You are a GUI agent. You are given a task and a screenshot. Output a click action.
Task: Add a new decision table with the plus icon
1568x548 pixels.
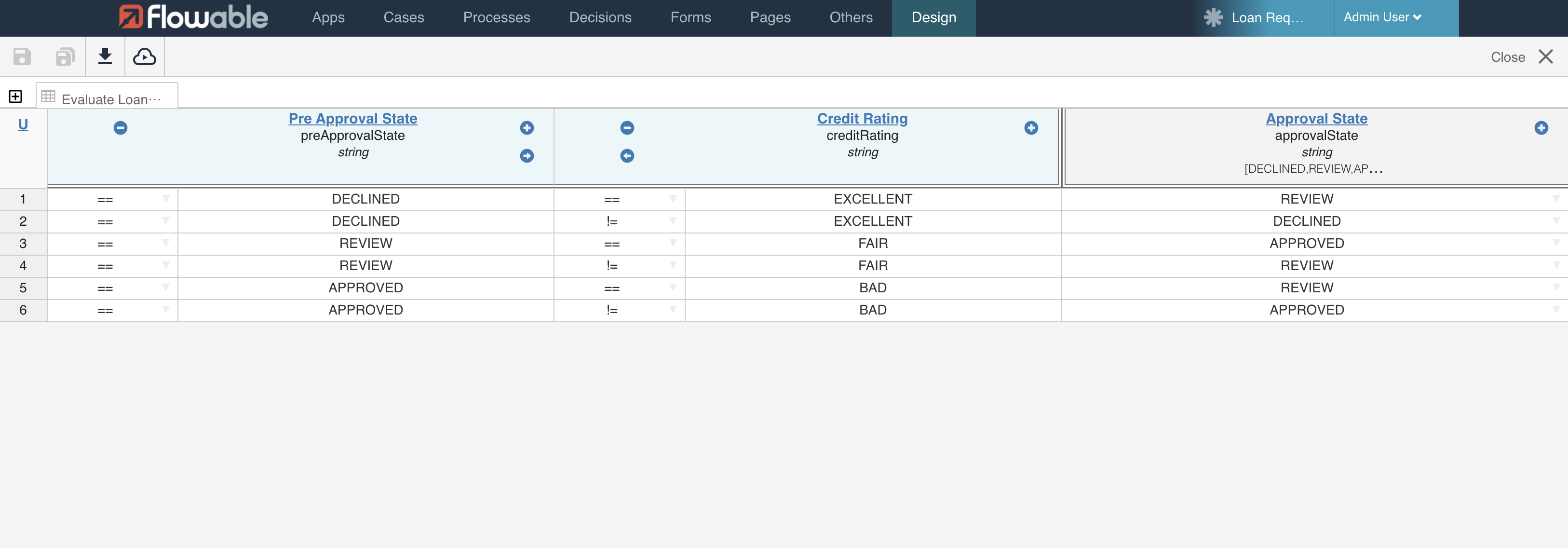(14, 96)
